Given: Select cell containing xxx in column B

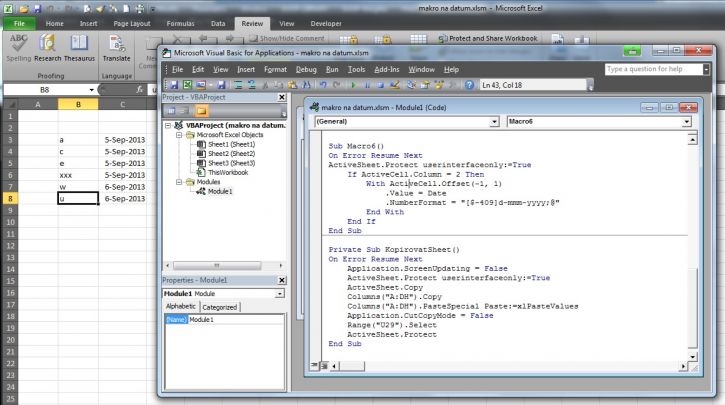Looking at the screenshot, I should [x=78, y=175].
